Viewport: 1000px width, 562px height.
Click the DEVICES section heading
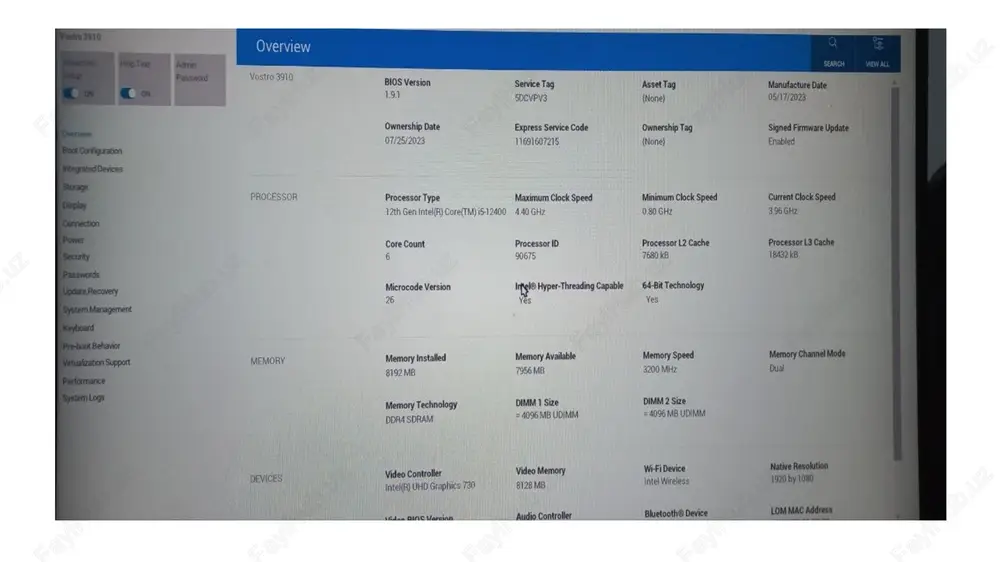pyautogui.click(x=266, y=478)
